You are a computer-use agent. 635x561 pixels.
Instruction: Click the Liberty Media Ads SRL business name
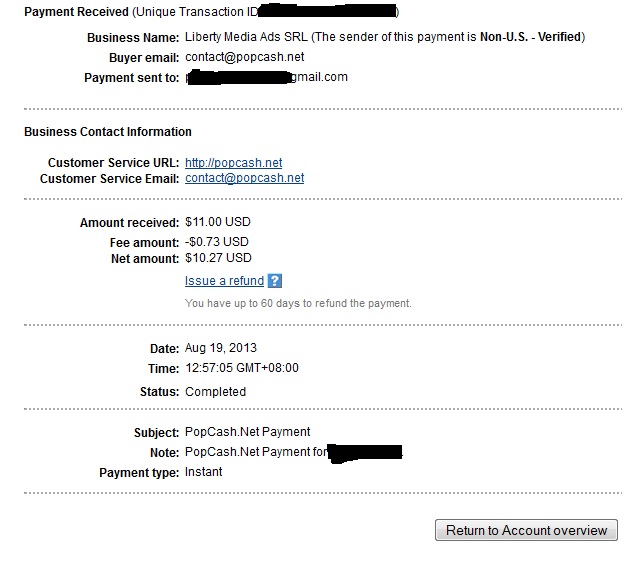[x=246, y=37]
